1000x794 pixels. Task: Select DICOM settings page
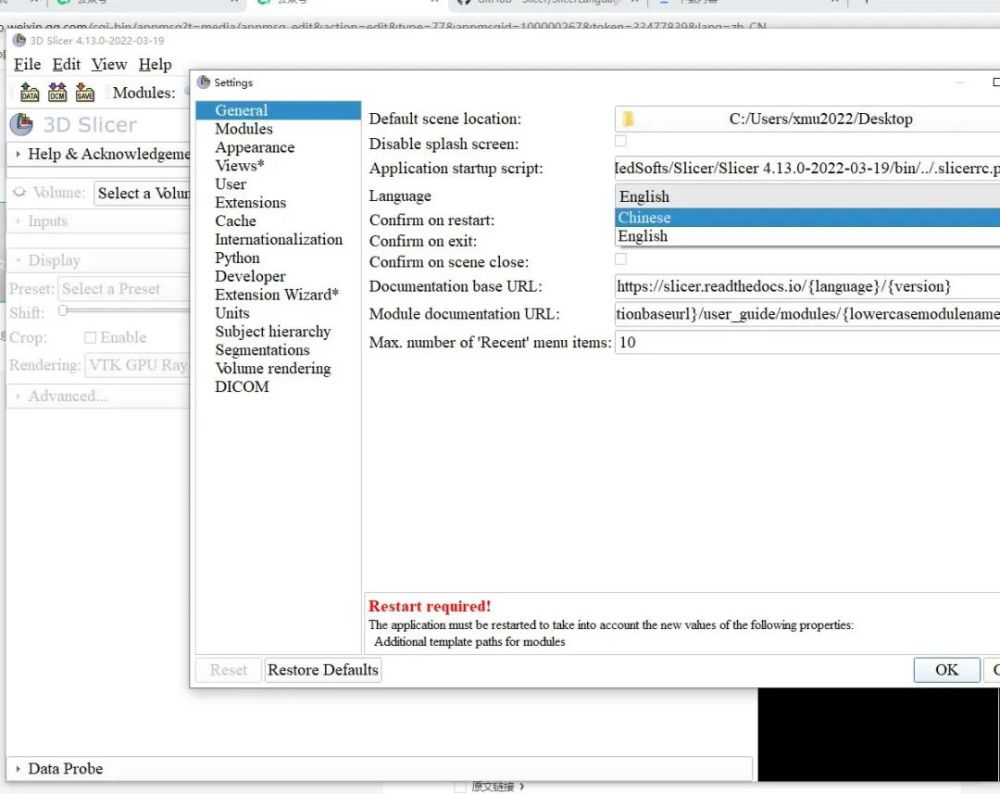242,388
